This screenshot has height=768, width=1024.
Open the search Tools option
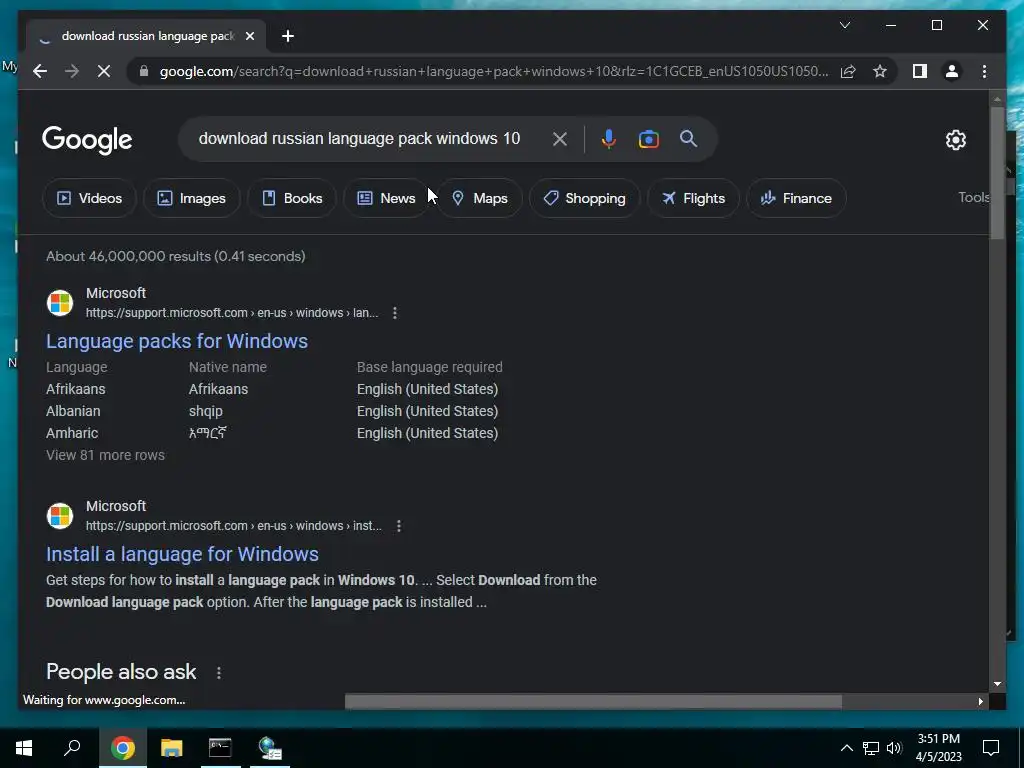tap(973, 197)
